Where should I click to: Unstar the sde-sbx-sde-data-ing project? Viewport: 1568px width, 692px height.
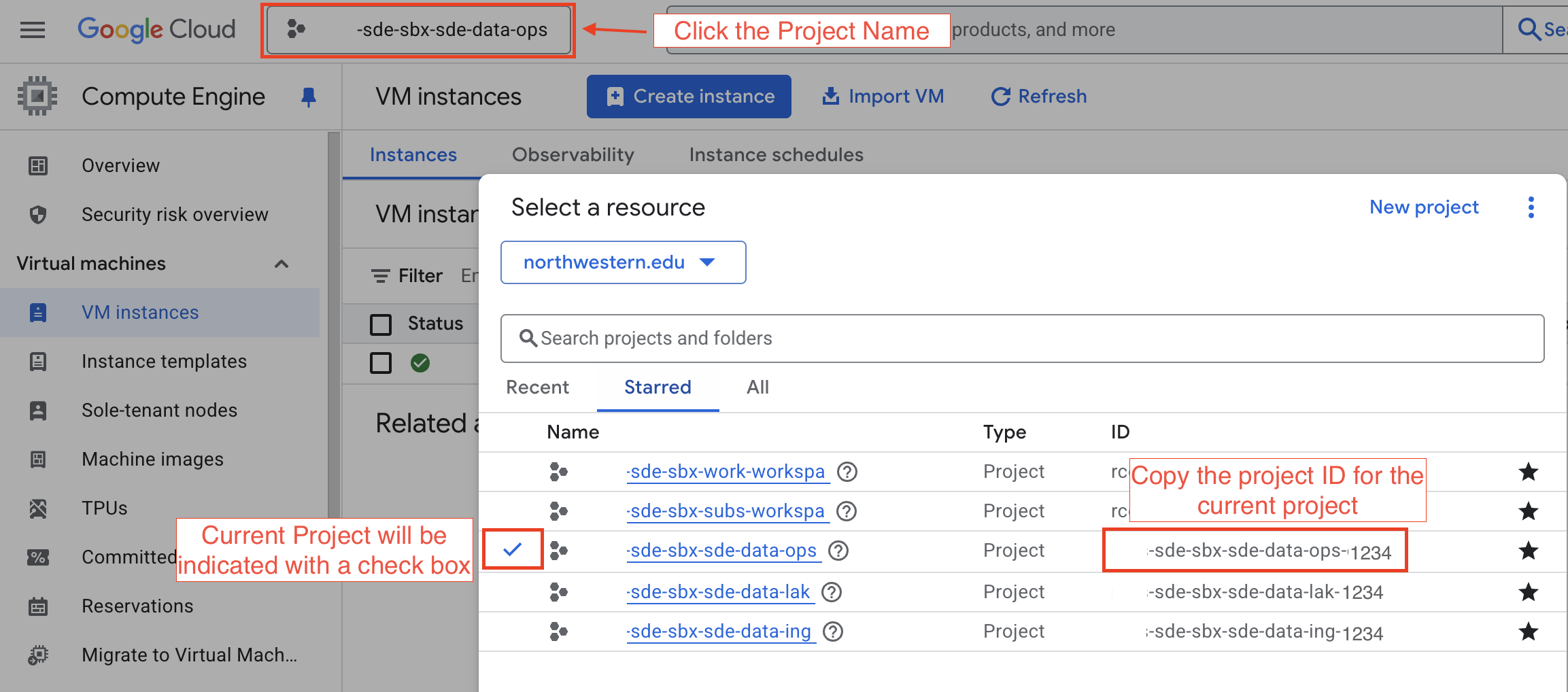tap(1528, 632)
